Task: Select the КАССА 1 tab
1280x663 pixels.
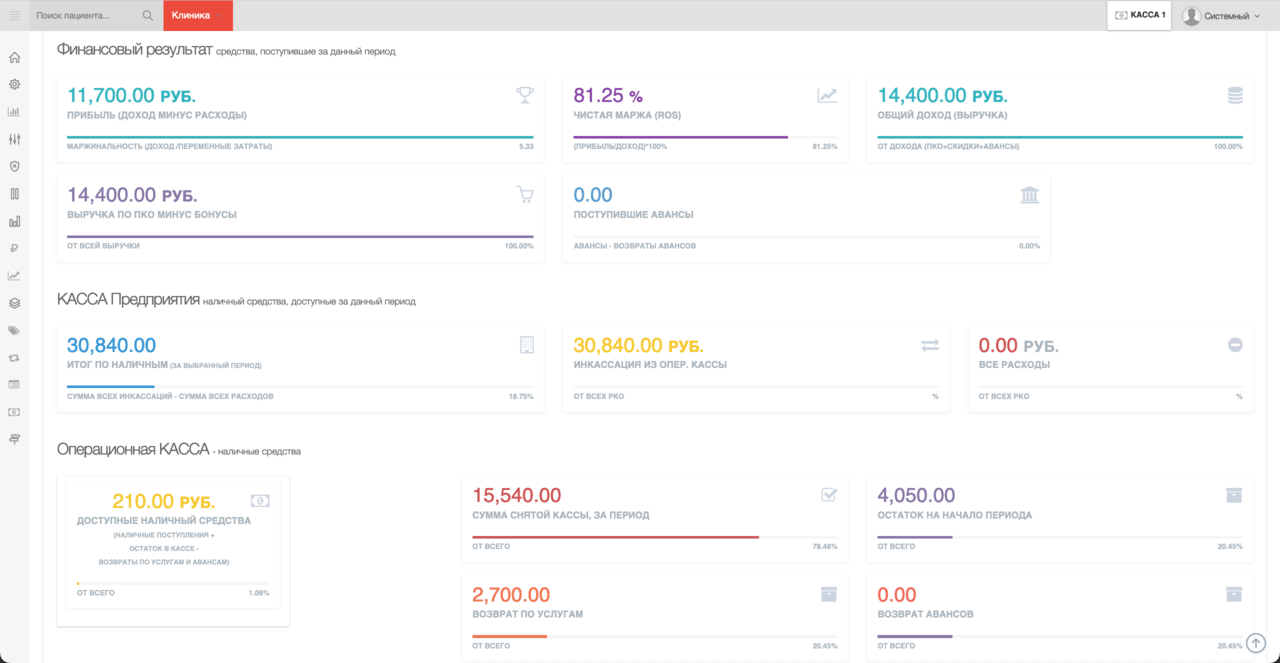Action: click(x=1140, y=16)
